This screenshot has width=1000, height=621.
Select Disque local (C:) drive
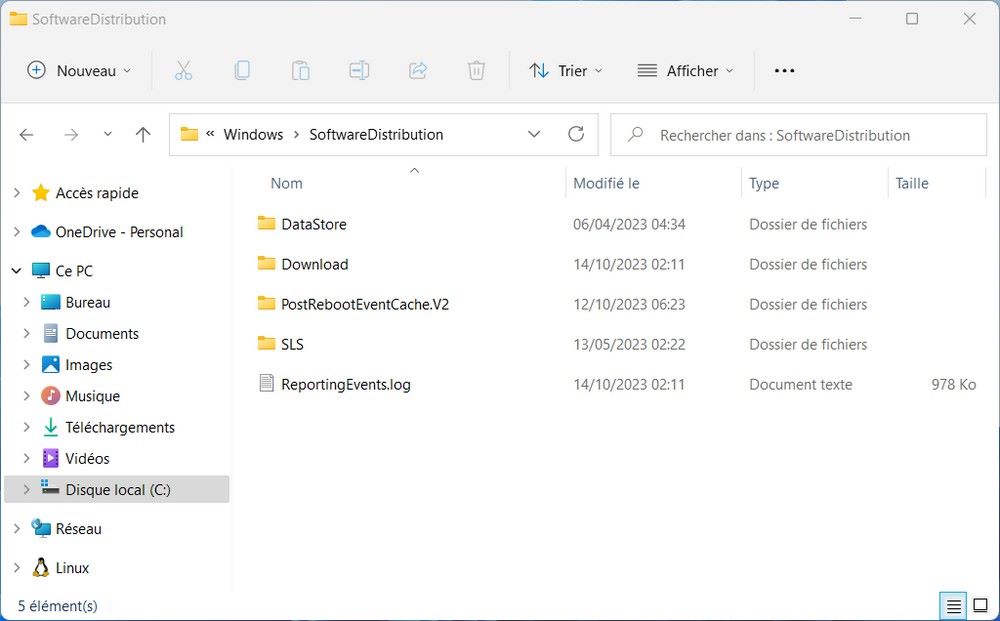coord(118,490)
